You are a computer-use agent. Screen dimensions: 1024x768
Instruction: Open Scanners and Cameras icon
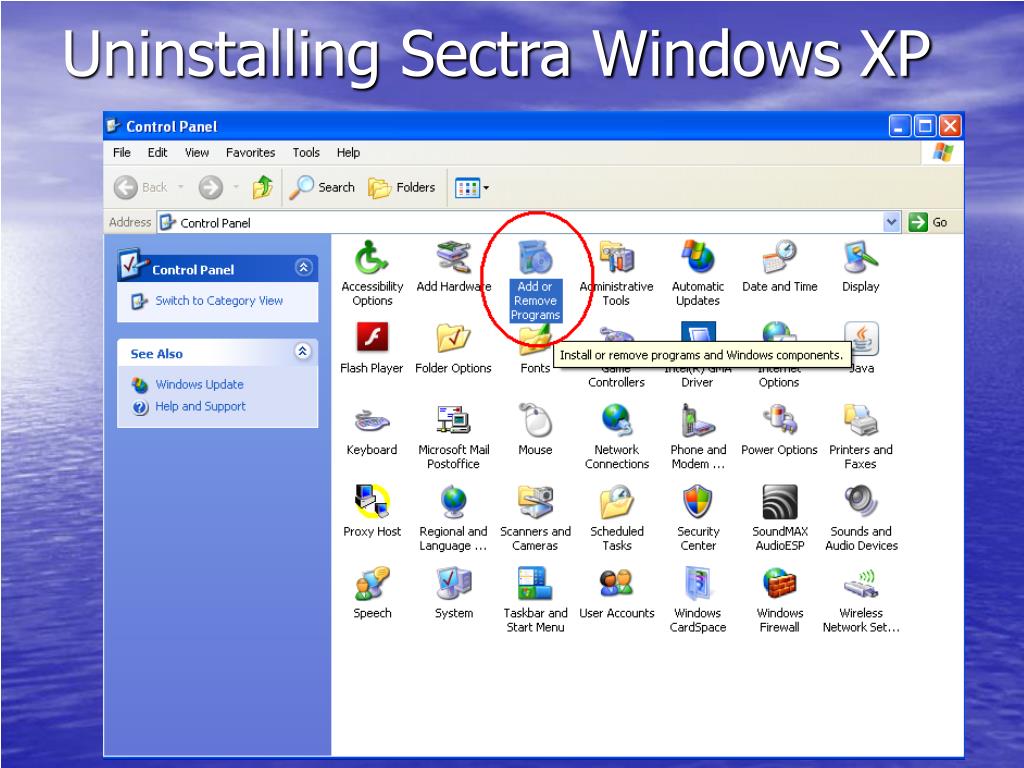coord(535,502)
